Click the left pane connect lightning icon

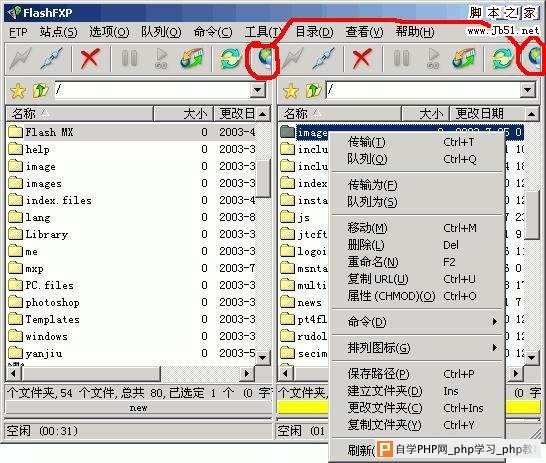tap(21, 58)
